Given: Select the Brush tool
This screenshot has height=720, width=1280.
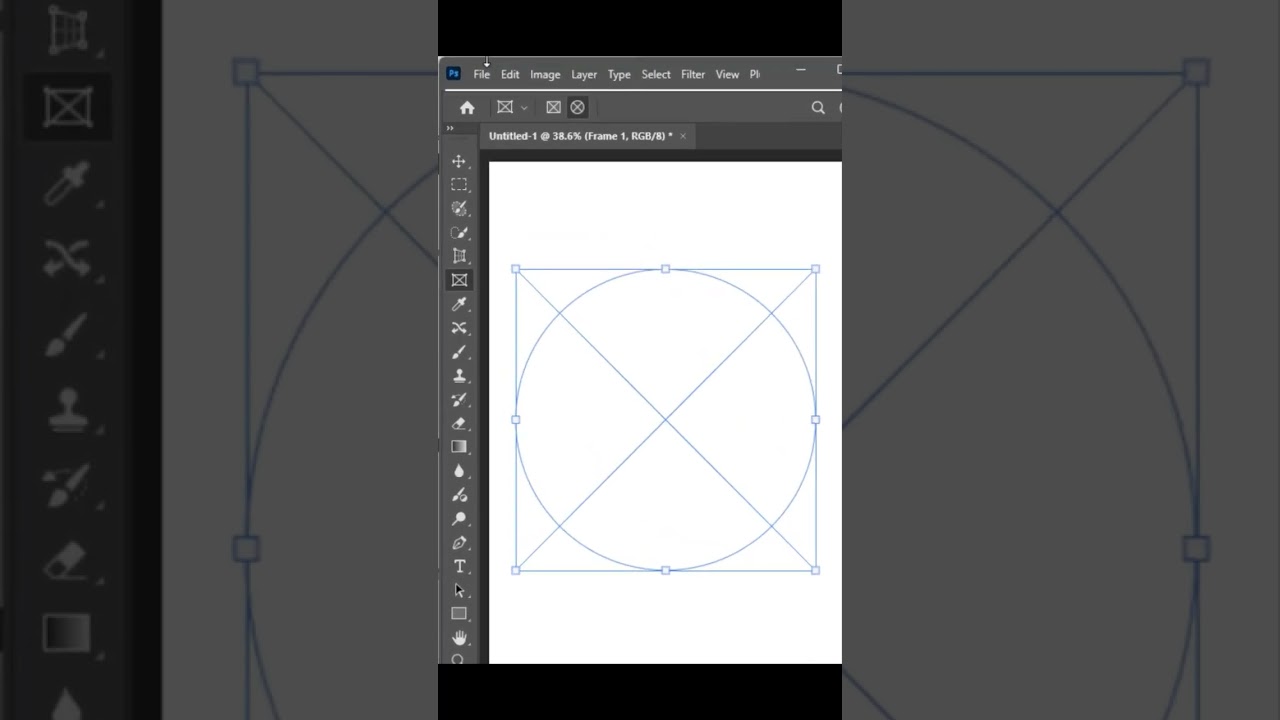Looking at the screenshot, I should coord(459,352).
